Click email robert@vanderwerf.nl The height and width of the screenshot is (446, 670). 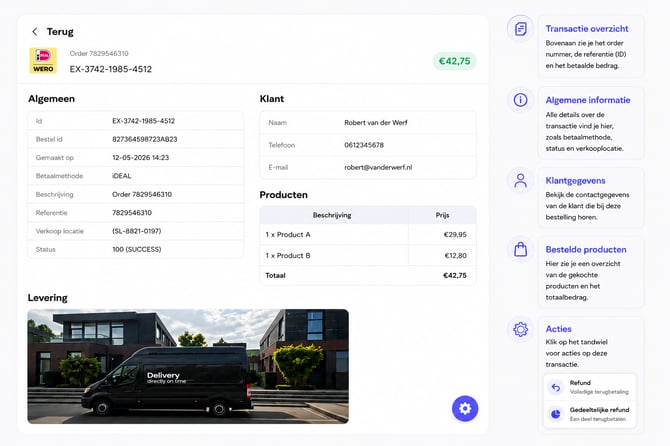click(x=378, y=167)
